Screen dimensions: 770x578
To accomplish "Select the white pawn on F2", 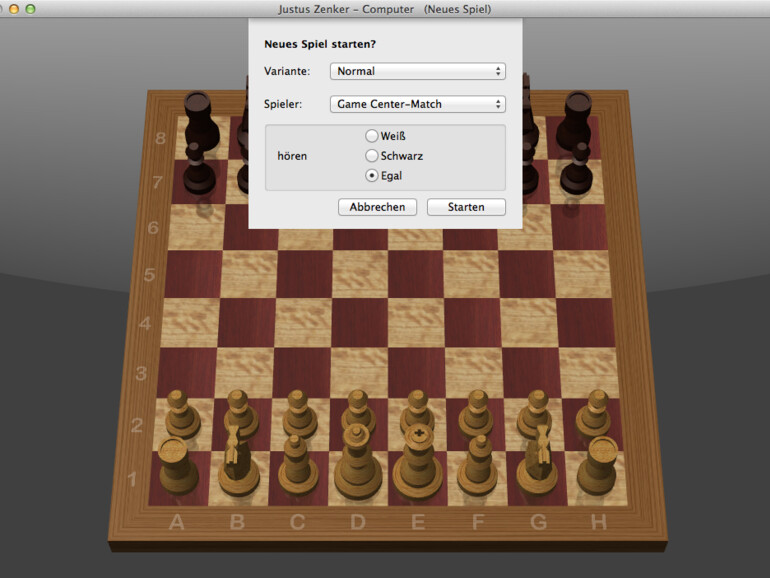I will click(476, 414).
